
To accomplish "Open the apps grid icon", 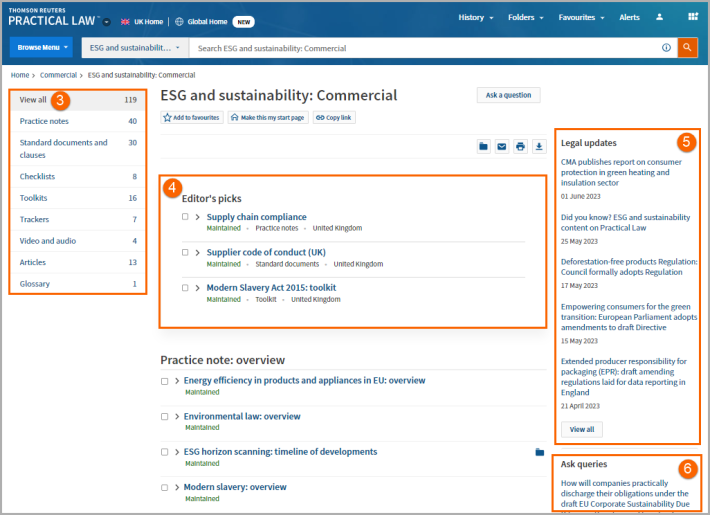I will pyautogui.click(x=693, y=17).
